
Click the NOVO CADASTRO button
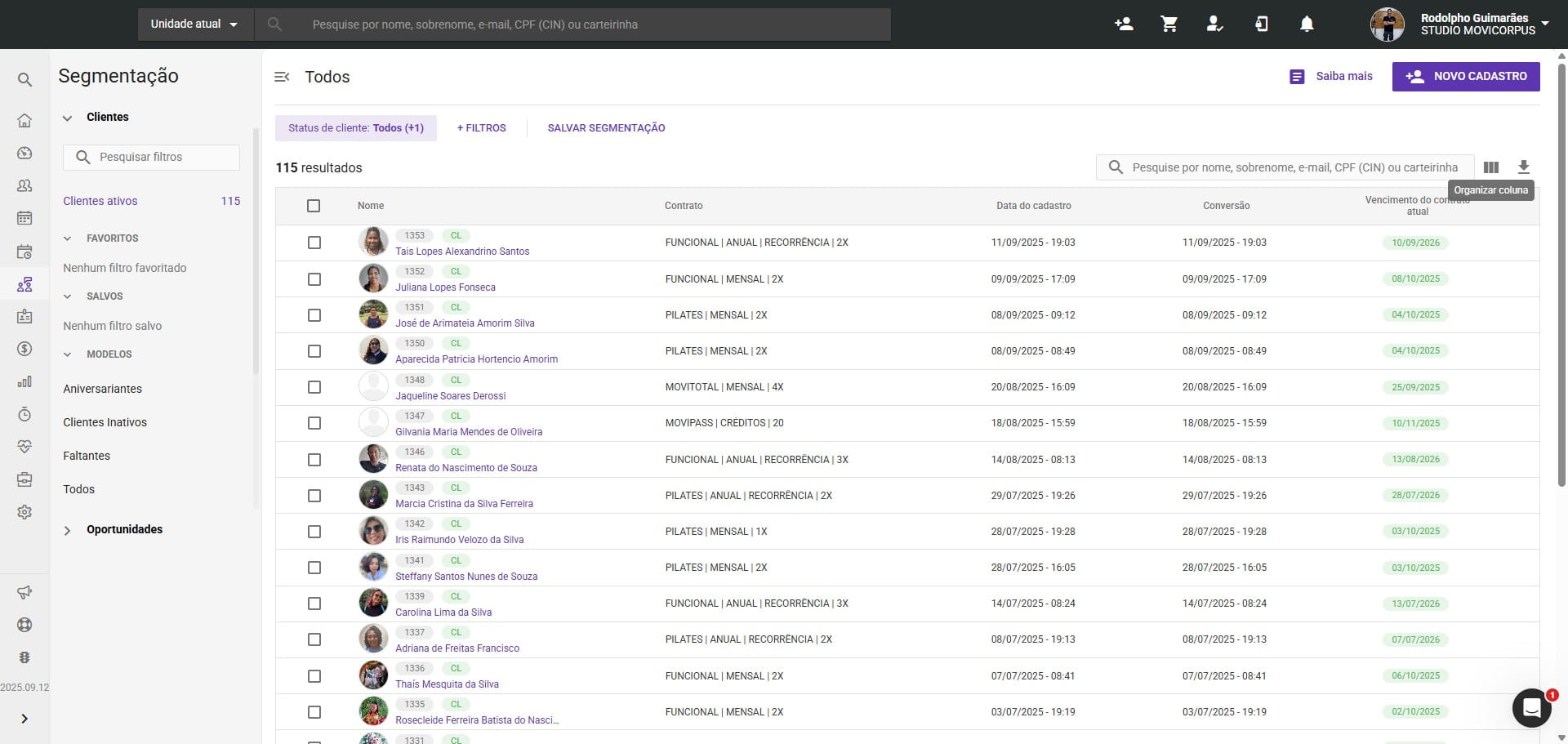pos(1466,77)
